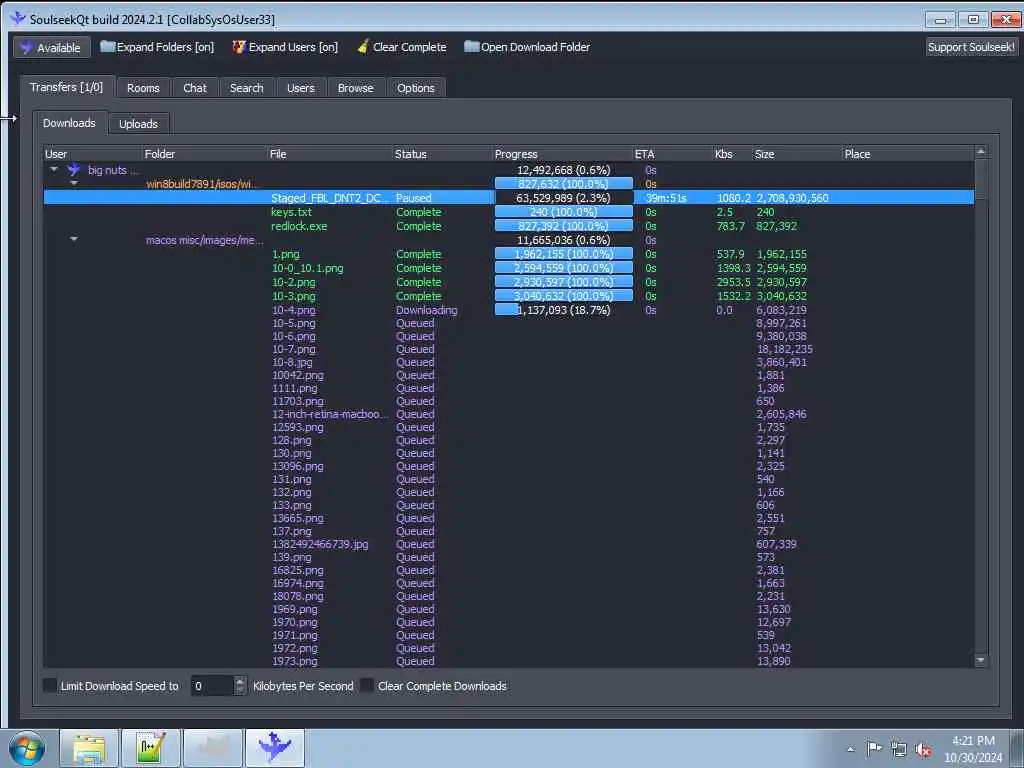Image resolution: width=1024 pixels, height=768 pixels.
Task: Open Notepad++ from the taskbar
Action: point(151,748)
